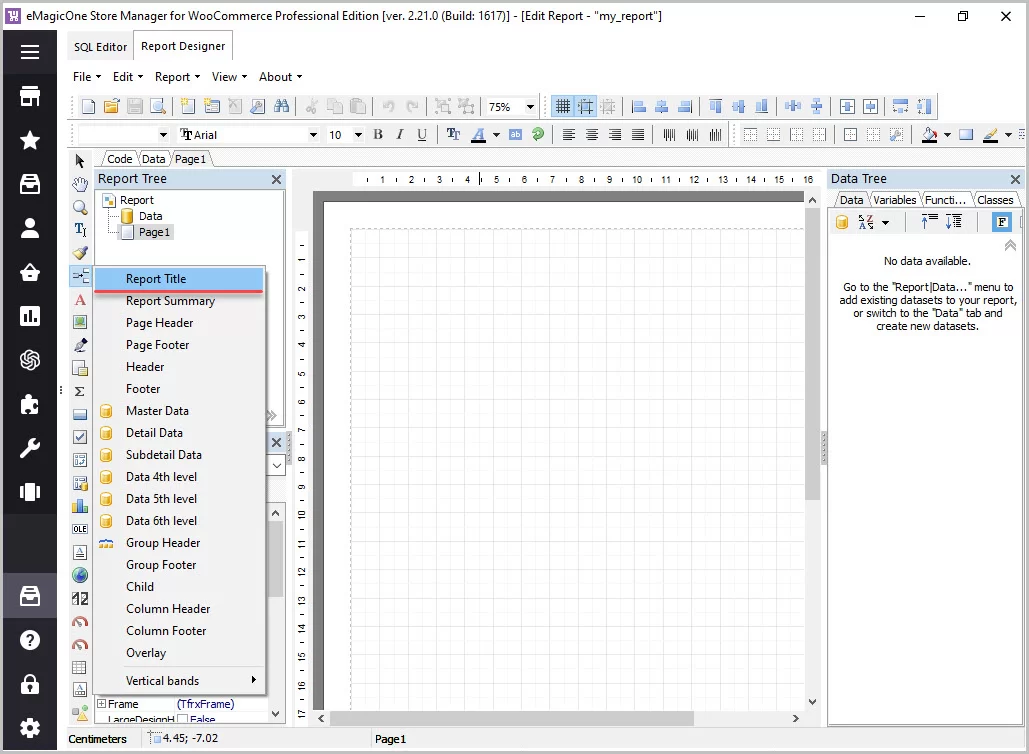The image size is (1029, 754).
Task: Insert a Picture object from the palette
Action: click(80, 322)
